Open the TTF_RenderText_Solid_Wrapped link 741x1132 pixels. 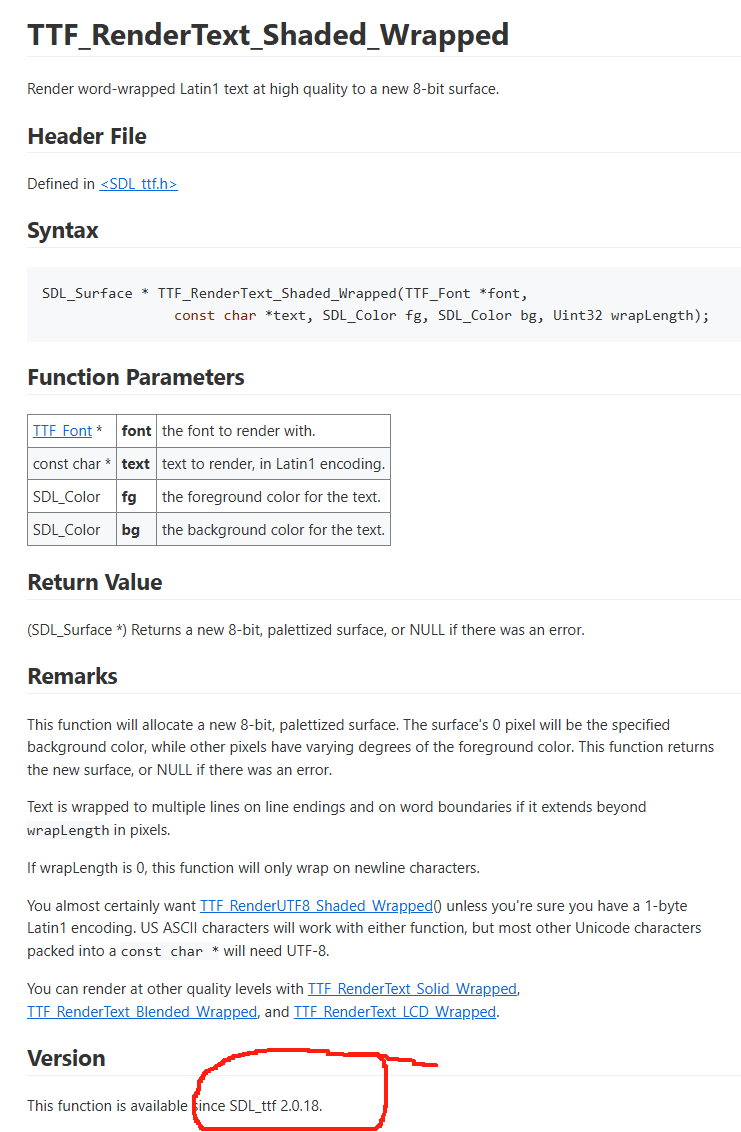pyautogui.click(x=412, y=989)
